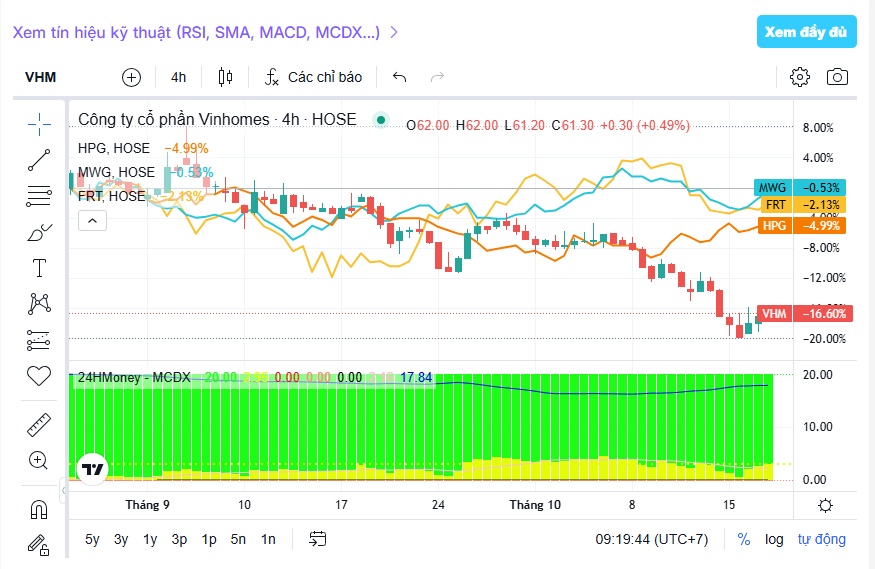Select the text annotation tool

[x=39, y=268]
